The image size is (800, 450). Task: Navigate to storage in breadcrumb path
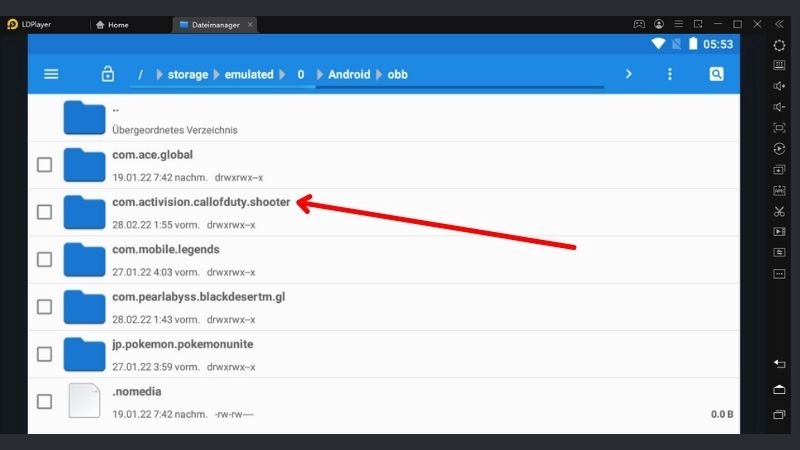pos(188,74)
